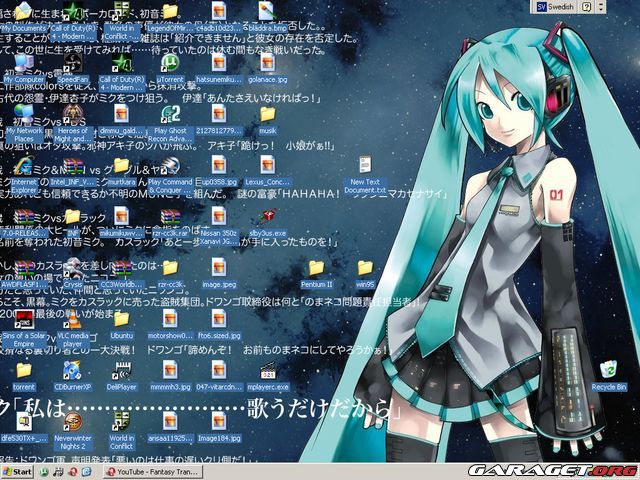Switch to the YouTube taskbar window
The width and height of the screenshot is (640, 480).
(x=160, y=471)
